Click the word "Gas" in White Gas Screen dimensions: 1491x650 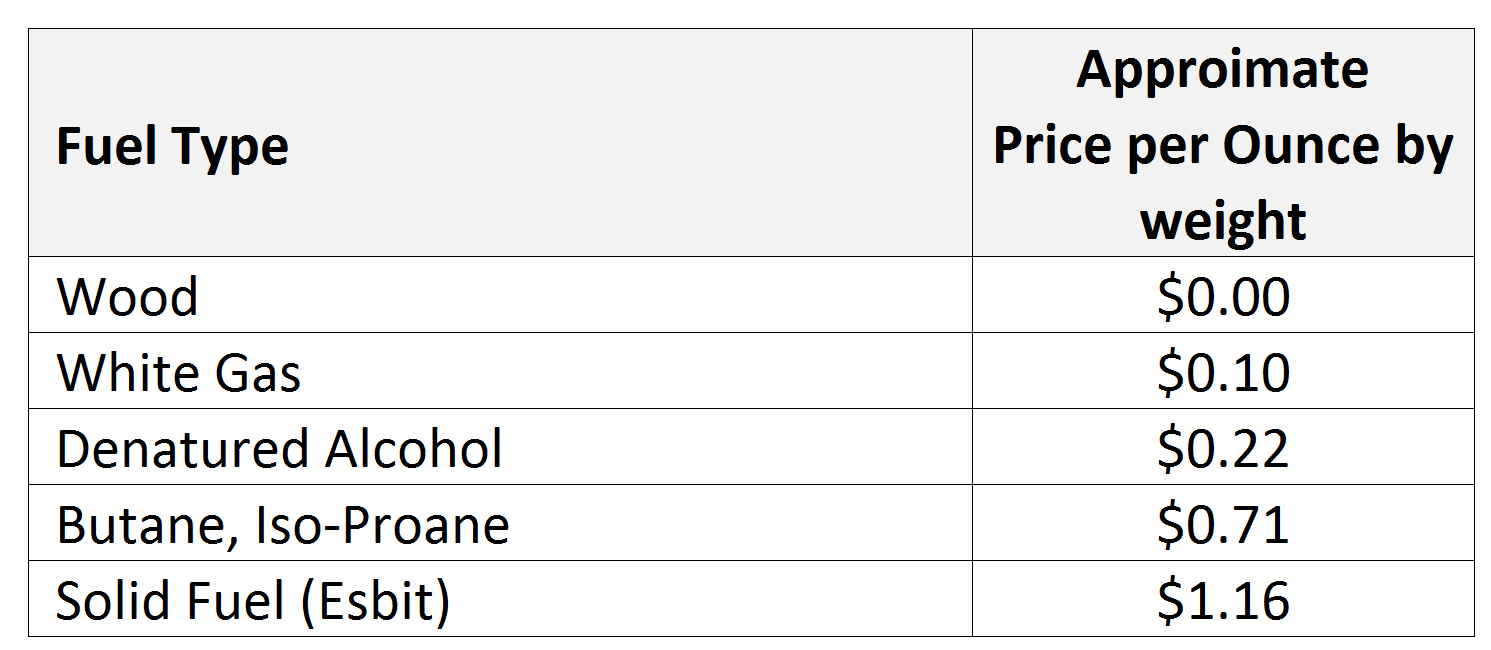[256, 373]
